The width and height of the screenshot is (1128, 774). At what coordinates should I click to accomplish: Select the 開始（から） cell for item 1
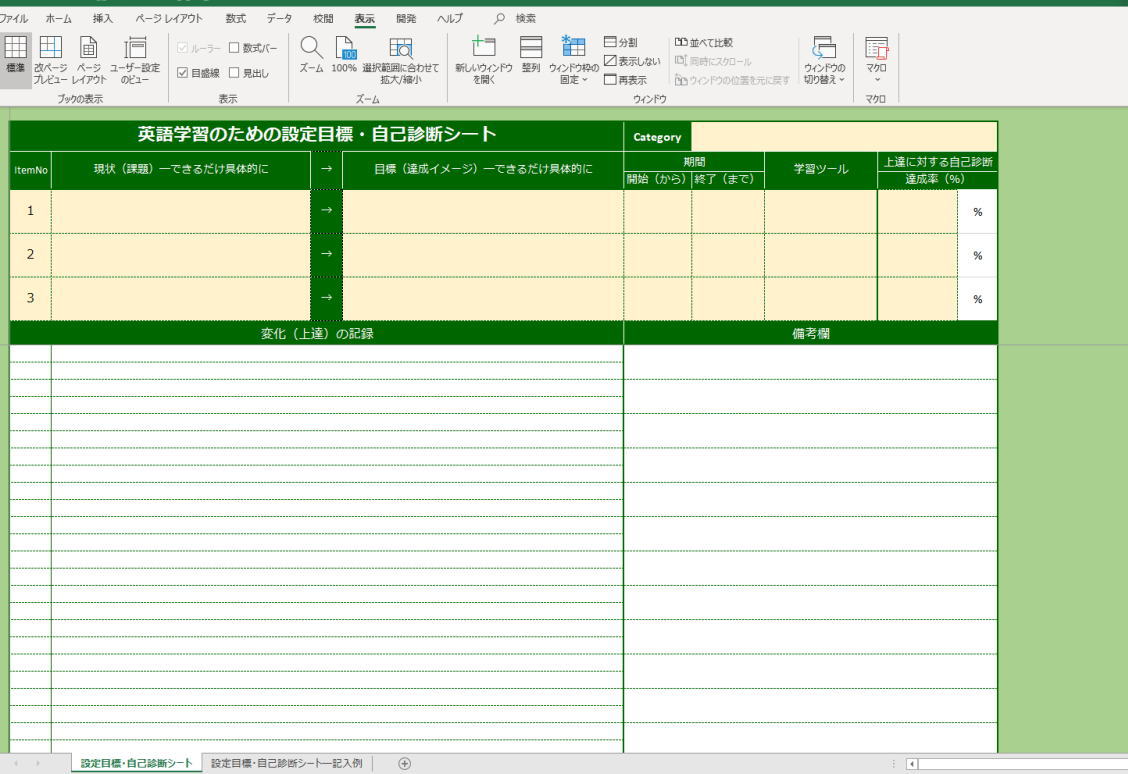[658, 211]
